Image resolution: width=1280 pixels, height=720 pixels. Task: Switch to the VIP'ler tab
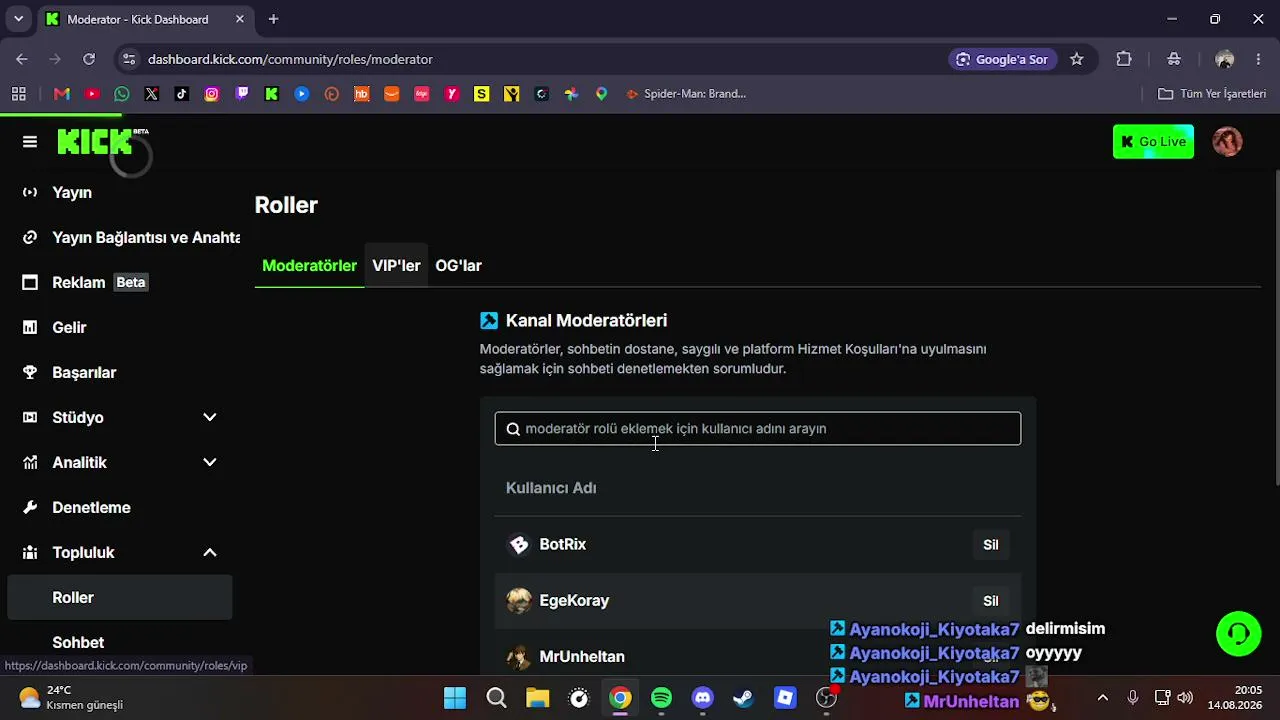coord(396,266)
